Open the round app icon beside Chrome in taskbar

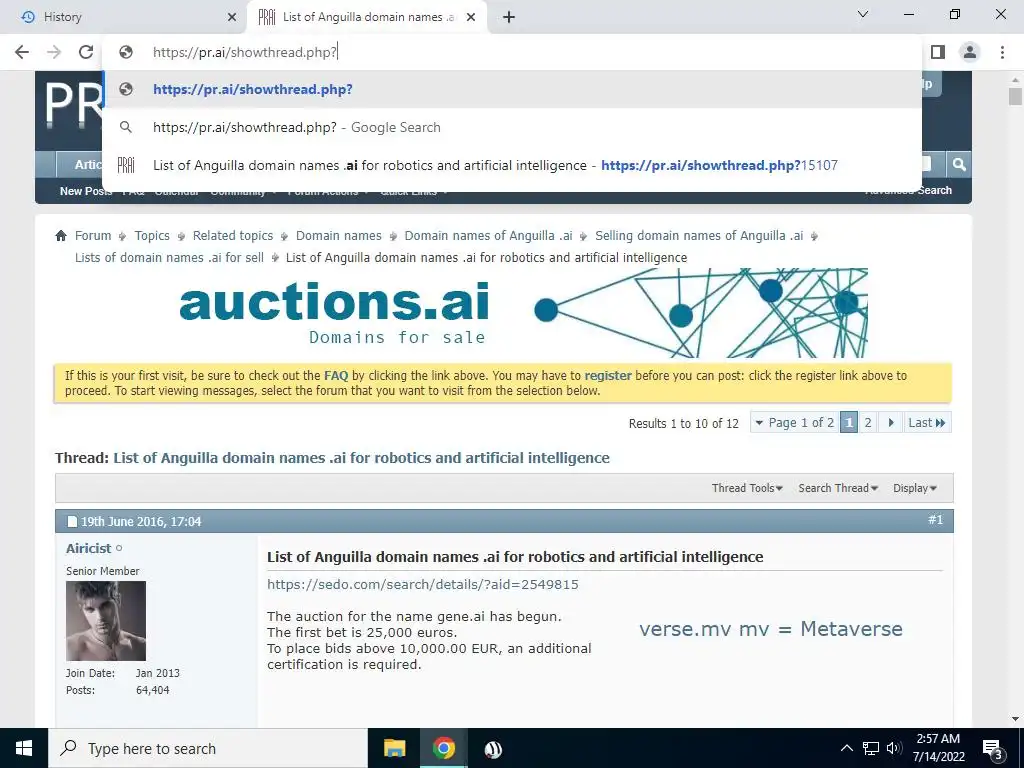493,748
